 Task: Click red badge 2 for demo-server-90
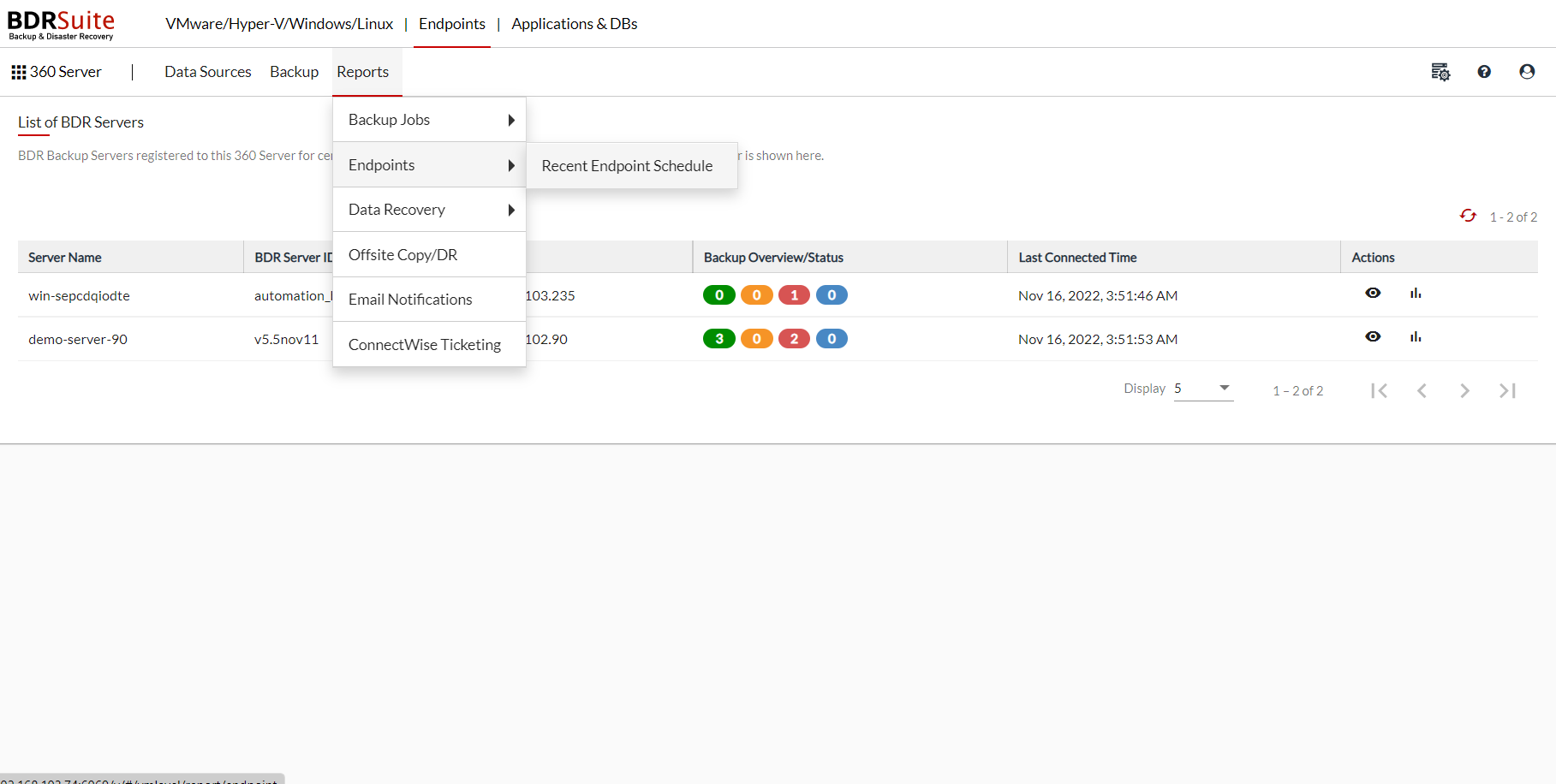pos(794,339)
